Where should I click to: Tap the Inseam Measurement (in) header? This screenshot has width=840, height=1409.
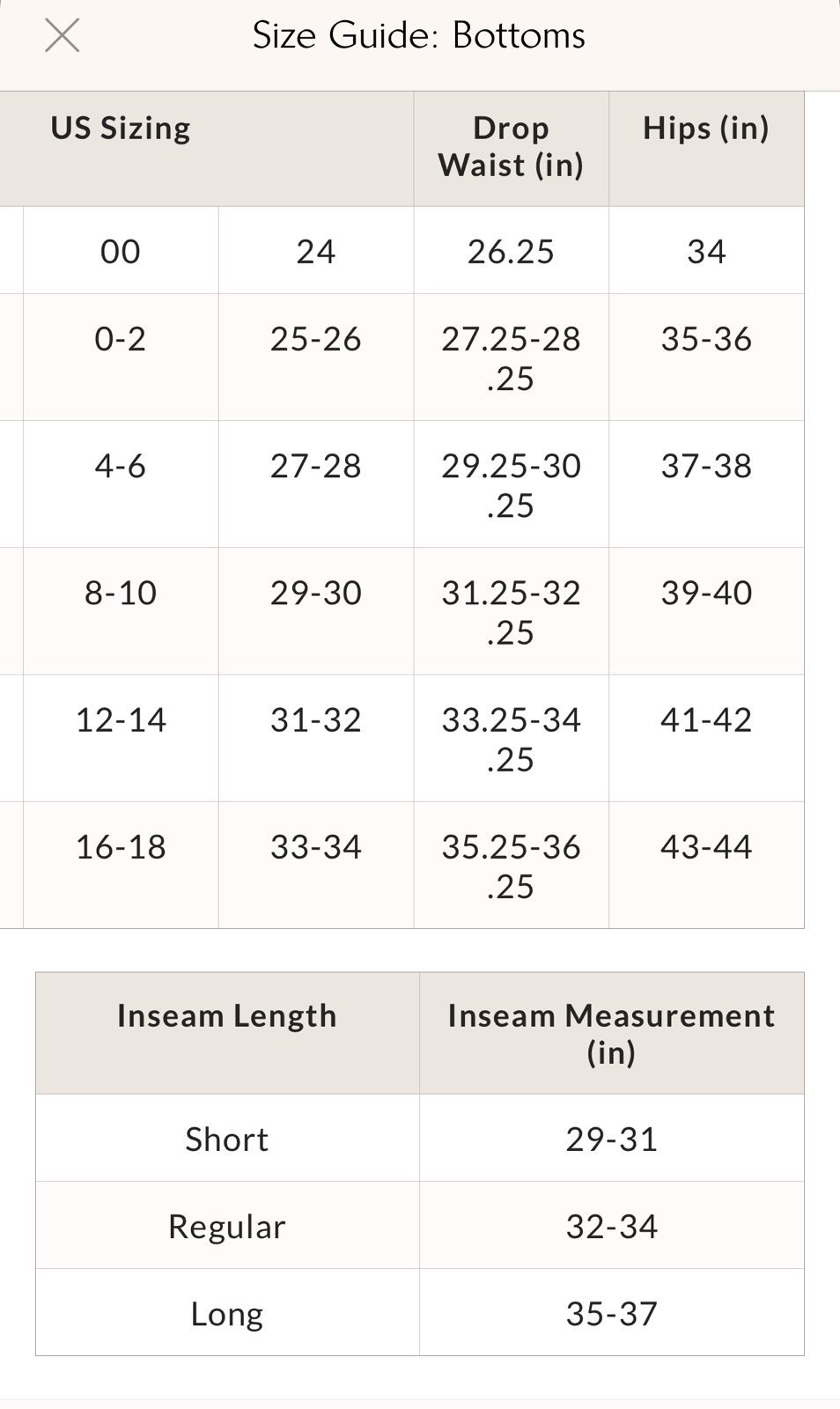click(612, 1033)
